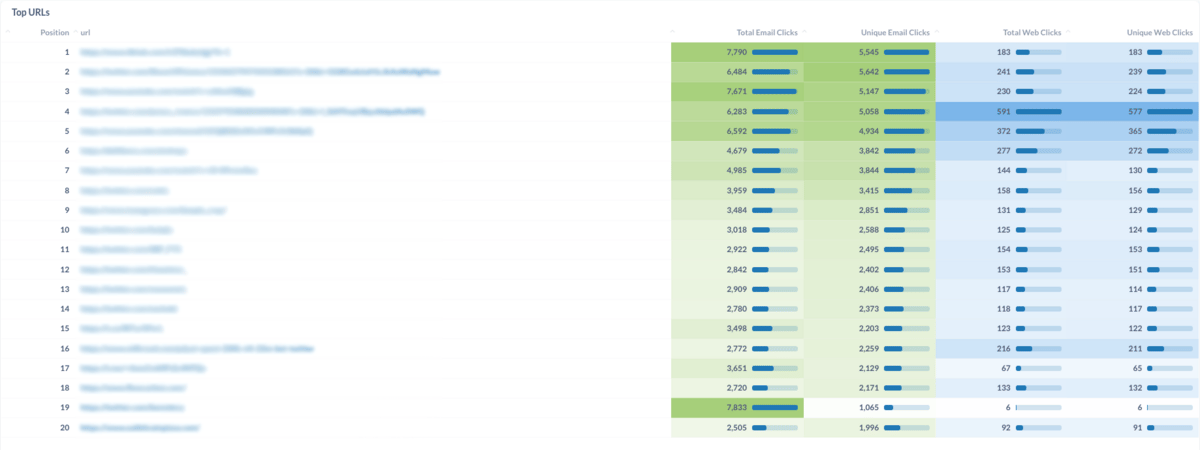Sort by the url column header
The image size is (1200, 450).
point(85,32)
